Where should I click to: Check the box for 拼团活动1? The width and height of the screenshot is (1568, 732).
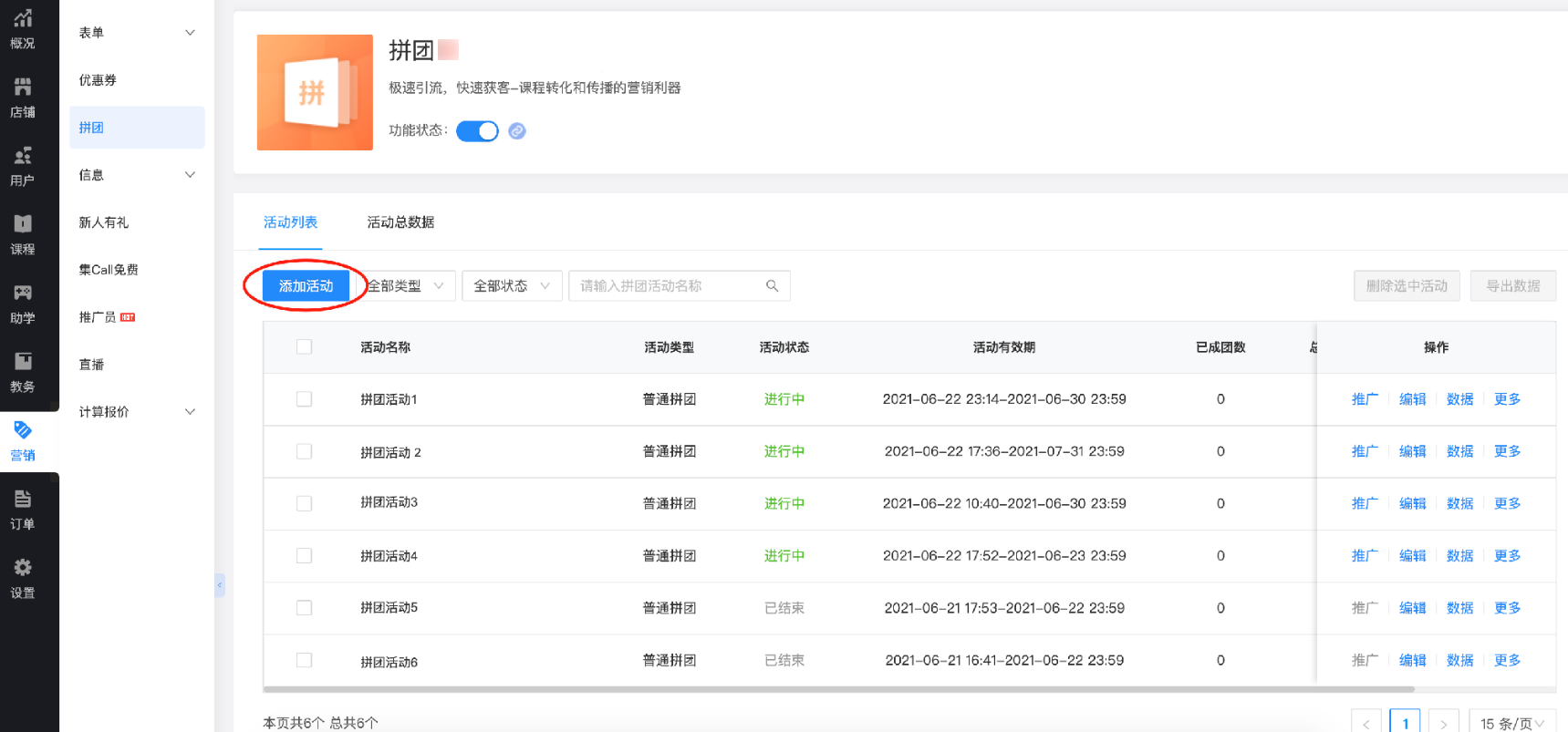point(305,399)
